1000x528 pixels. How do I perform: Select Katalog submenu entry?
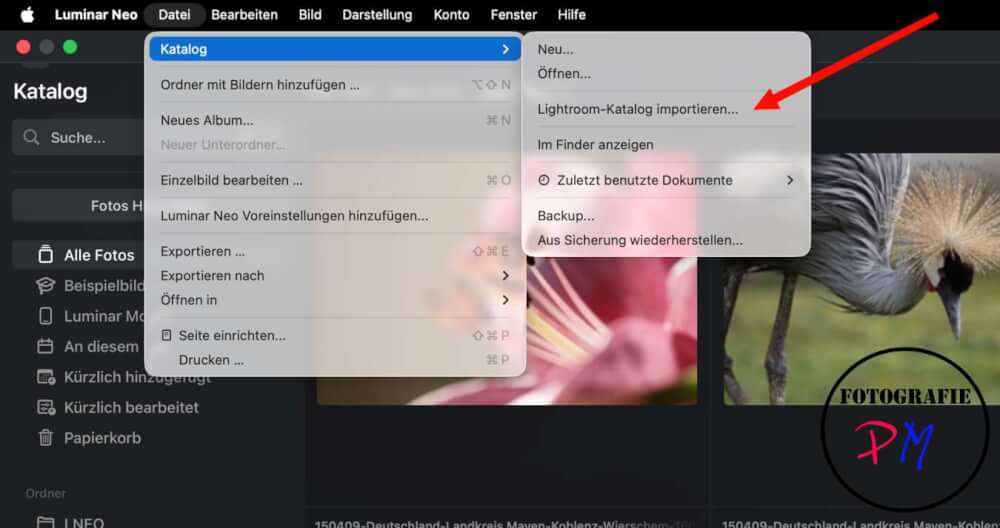pos(335,49)
